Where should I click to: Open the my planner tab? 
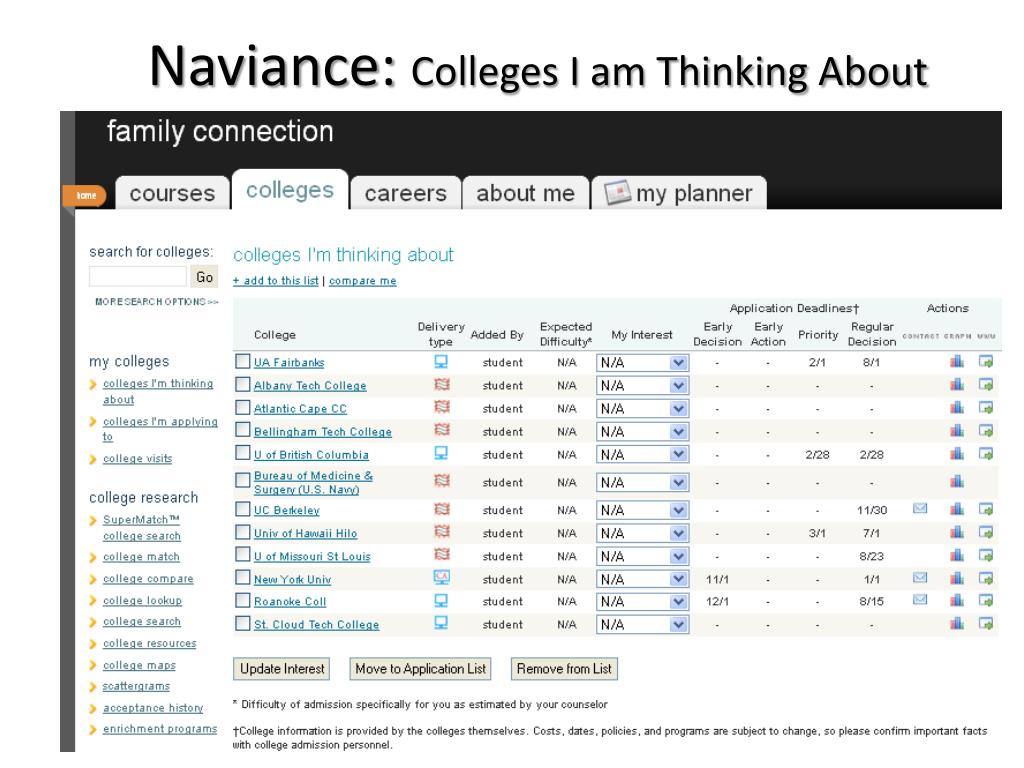(679, 193)
